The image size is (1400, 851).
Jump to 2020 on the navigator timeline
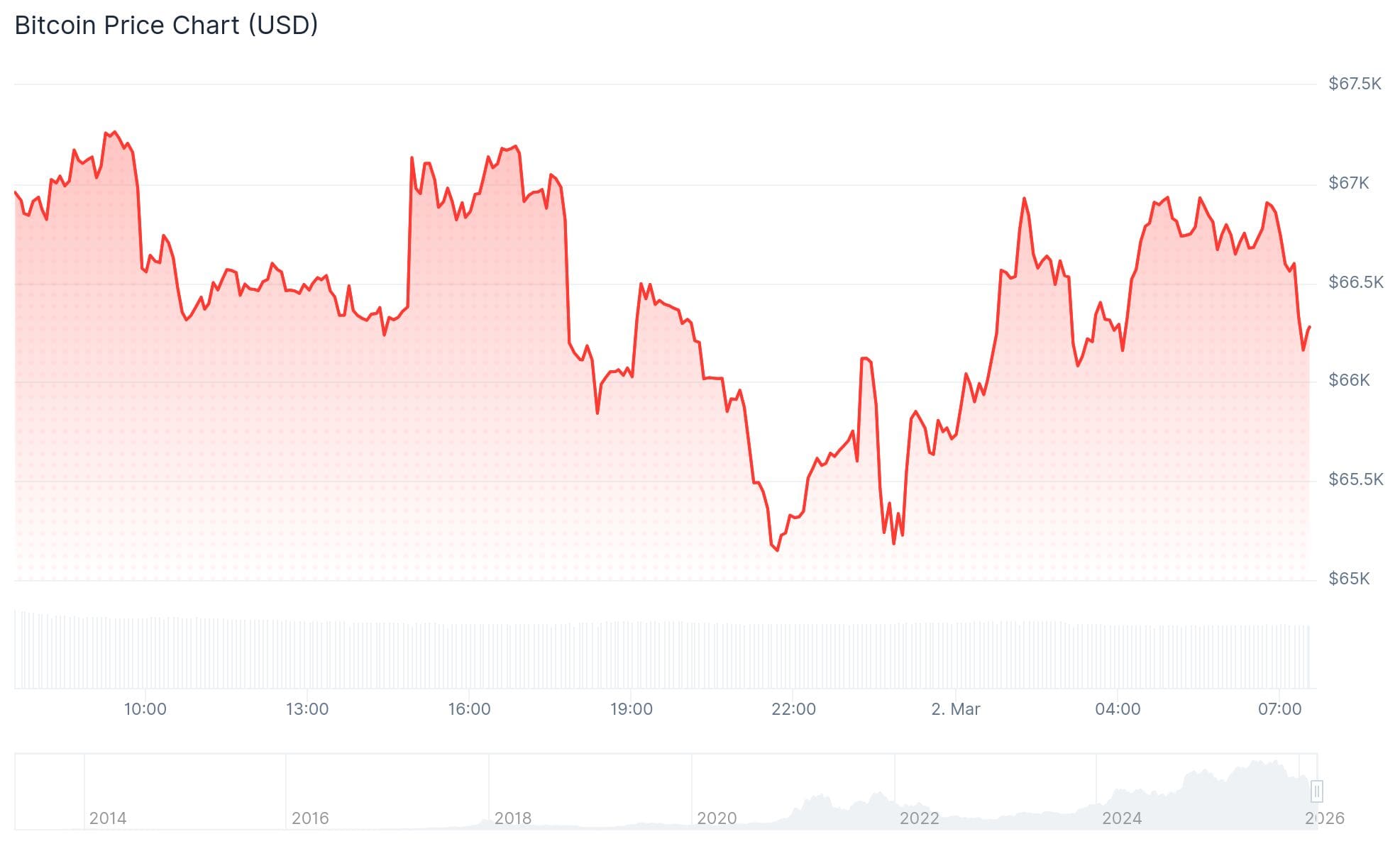717,818
